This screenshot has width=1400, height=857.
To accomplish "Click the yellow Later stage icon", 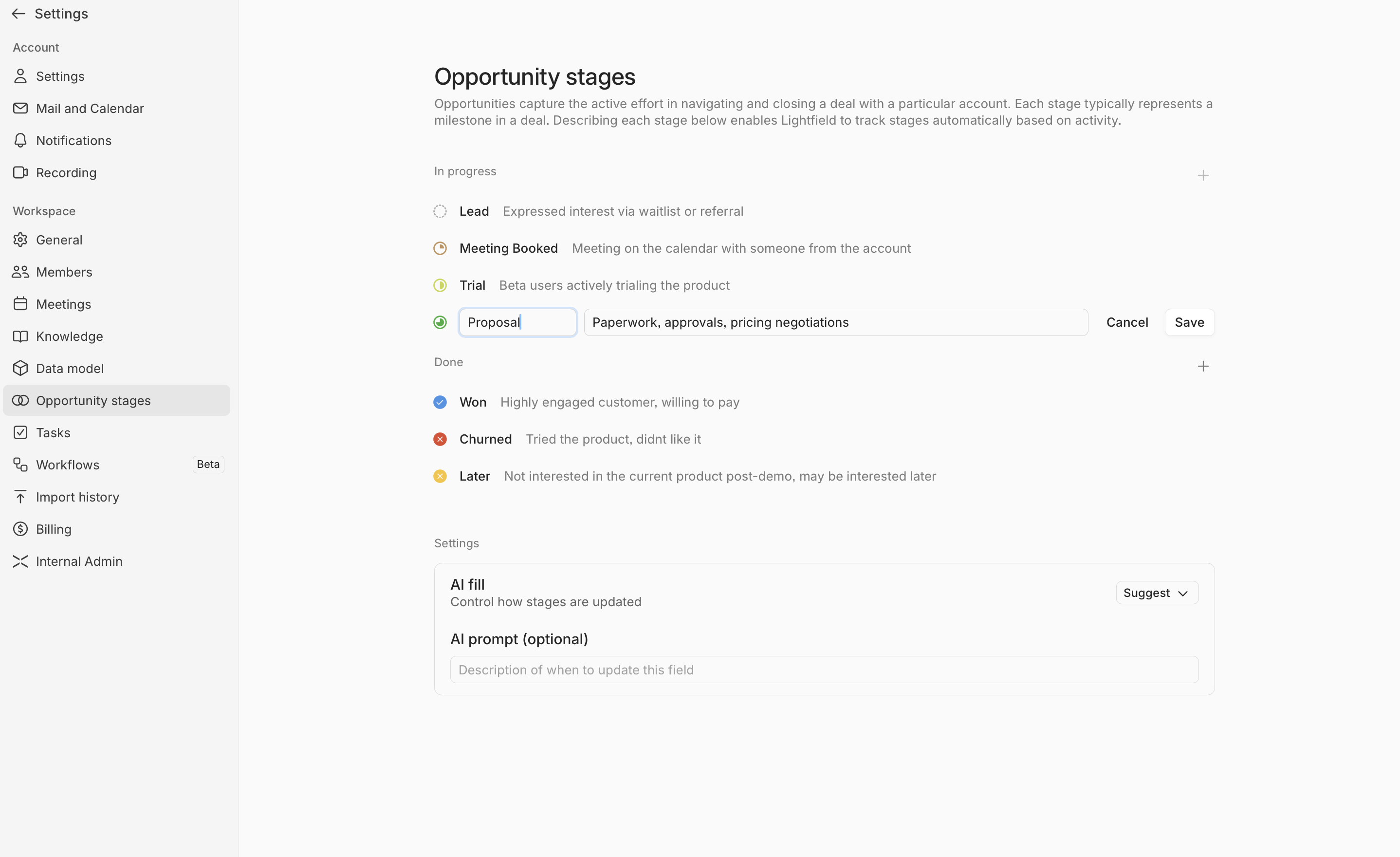I will pyautogui.click(x=440, y=476).
